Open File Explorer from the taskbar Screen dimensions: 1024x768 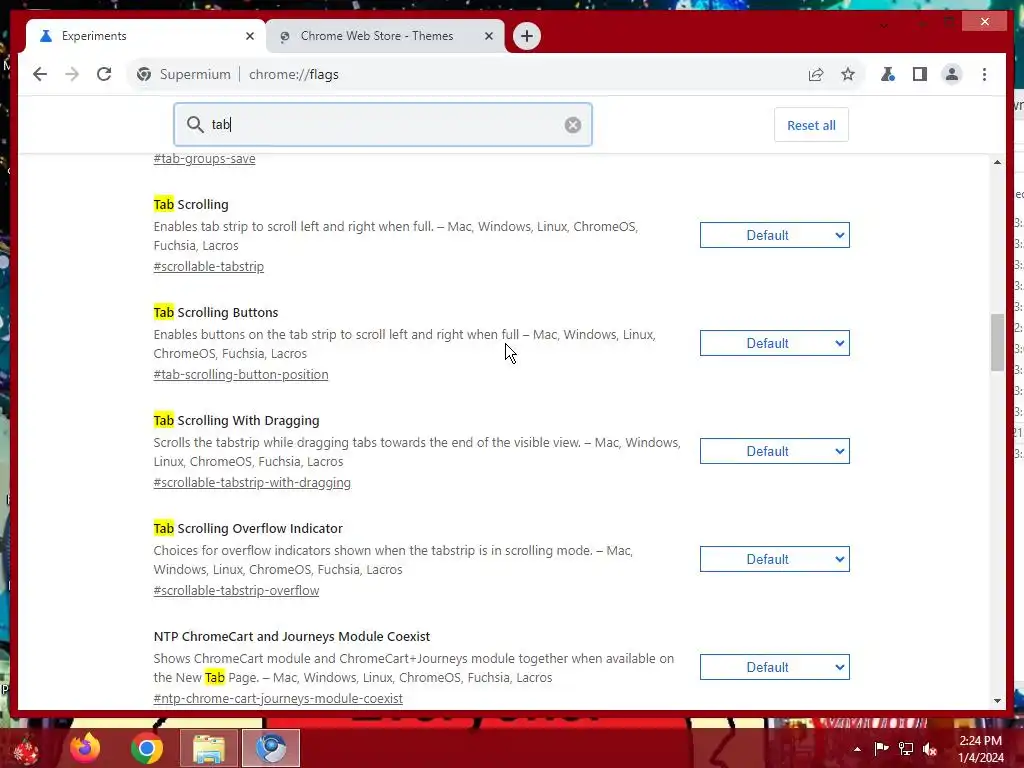[x=208, y=748]
